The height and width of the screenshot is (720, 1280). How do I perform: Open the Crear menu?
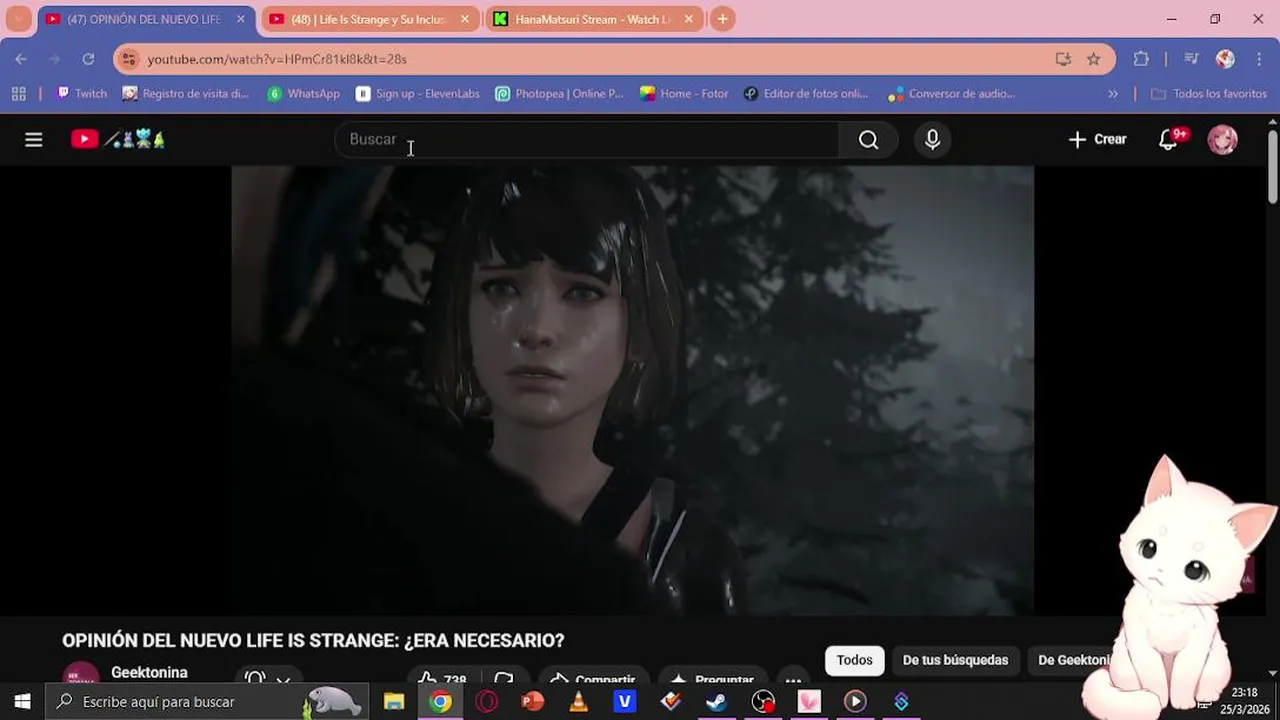[x=1097, y=140]
